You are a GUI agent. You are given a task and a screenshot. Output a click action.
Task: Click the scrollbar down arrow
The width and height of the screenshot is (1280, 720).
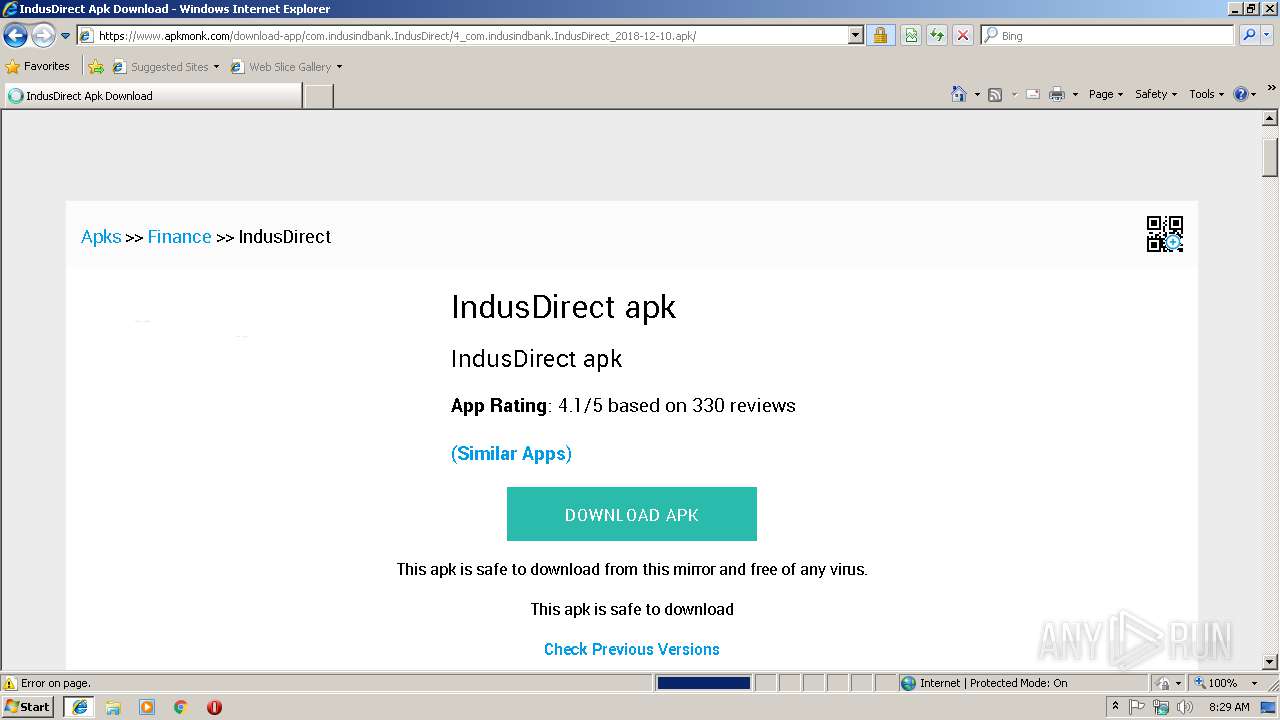tap(1271, 662)
